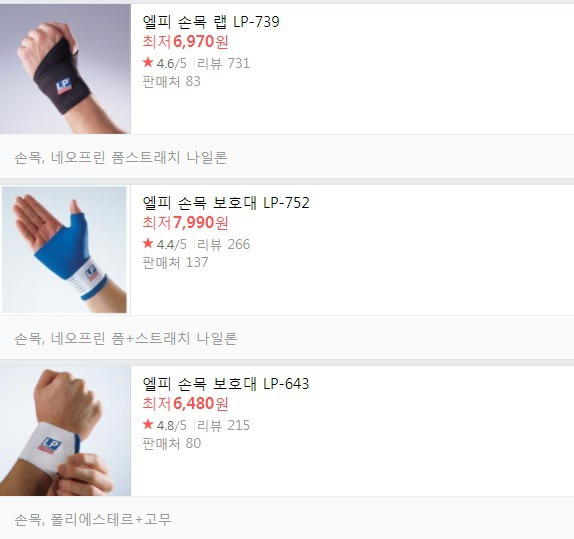Click the spec line 손목, 네오프린 폼+스트래치 나일론

126,338
